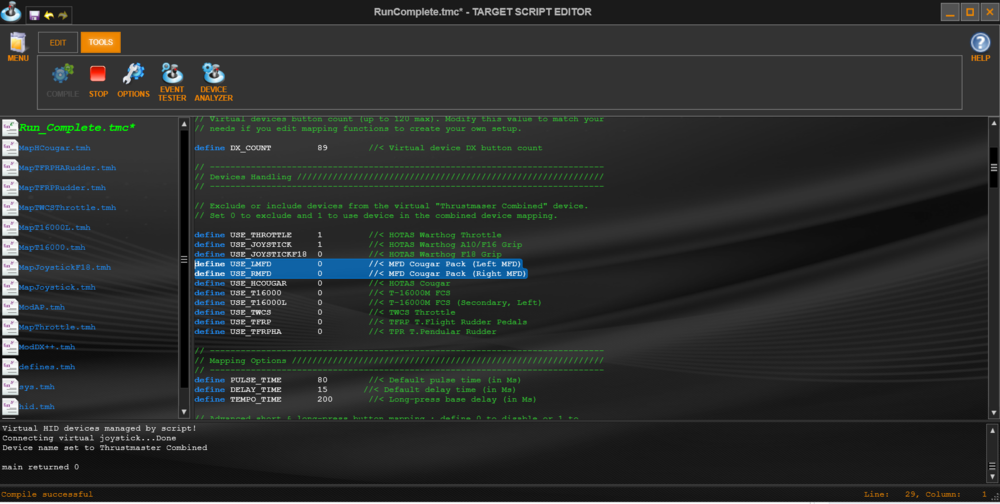Screen dimensions: 1000x504
Task: Click file icon beside MapT16000L.tmh
Action: (10, 227)
